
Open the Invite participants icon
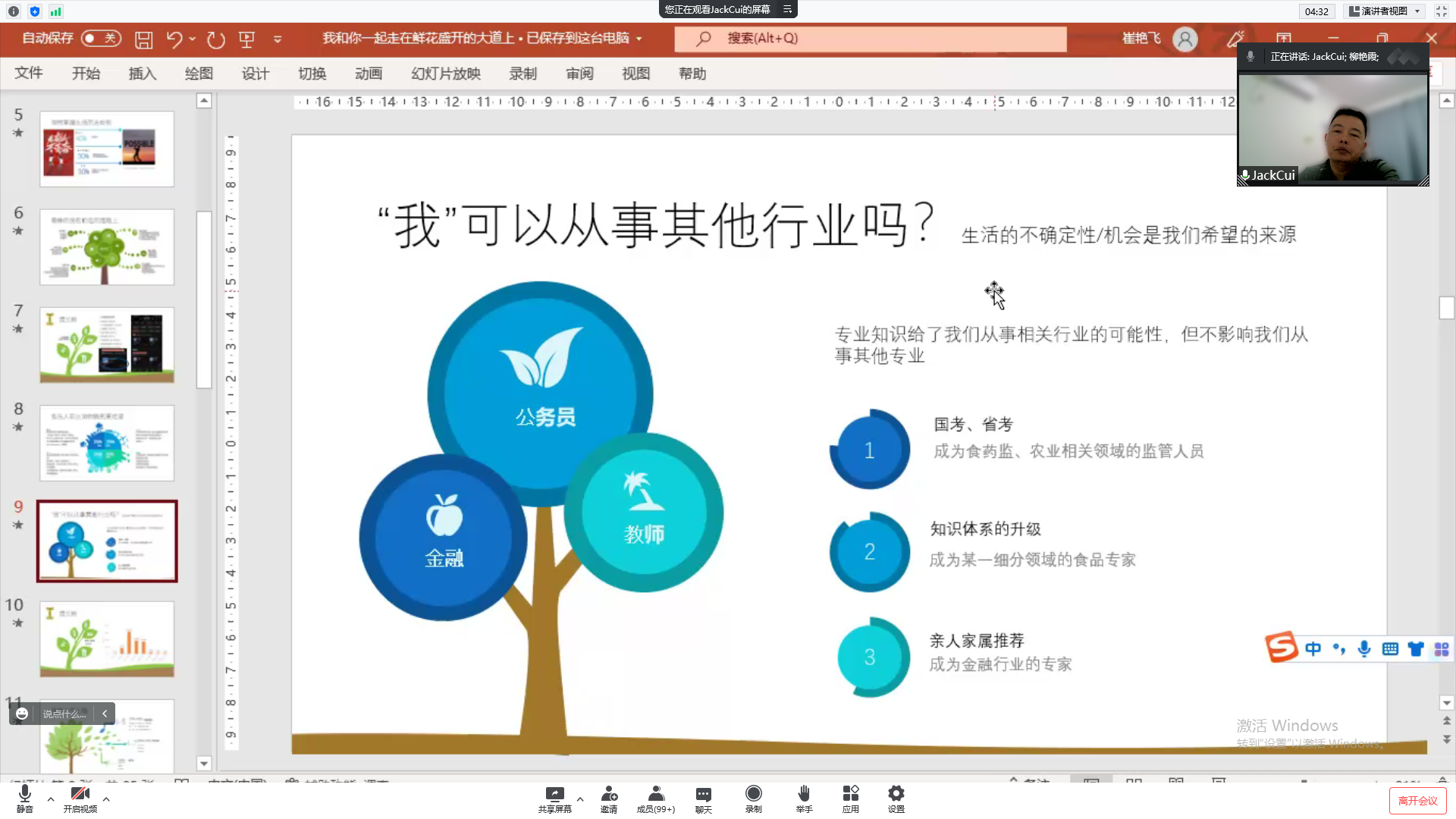pos(609,794)
